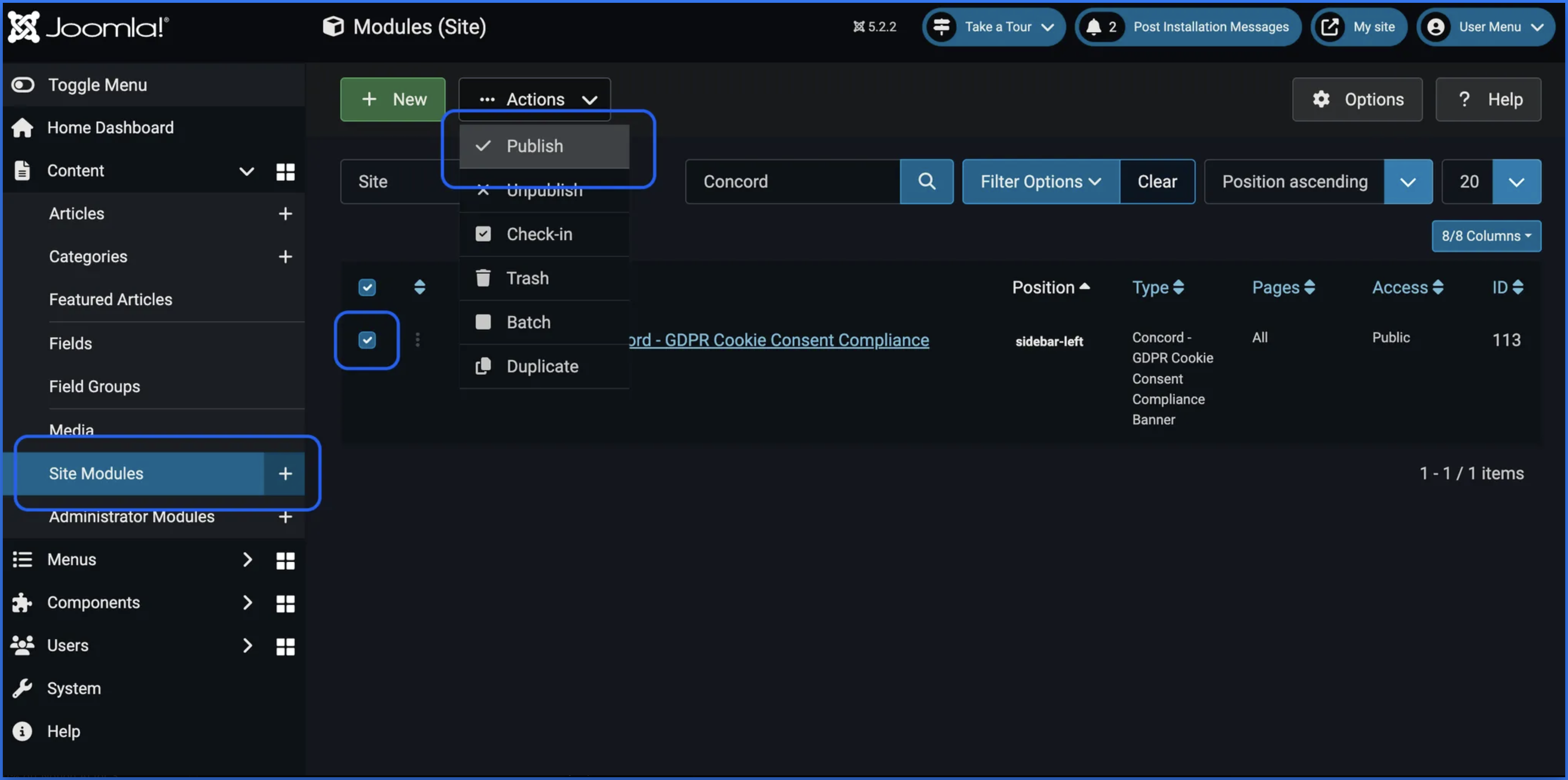Image resolution: width=1568 pixels, height=780 pixels.
Task: Click the ordering sort arrows in header
Action: pyautogui.click(x=419, y=287)
